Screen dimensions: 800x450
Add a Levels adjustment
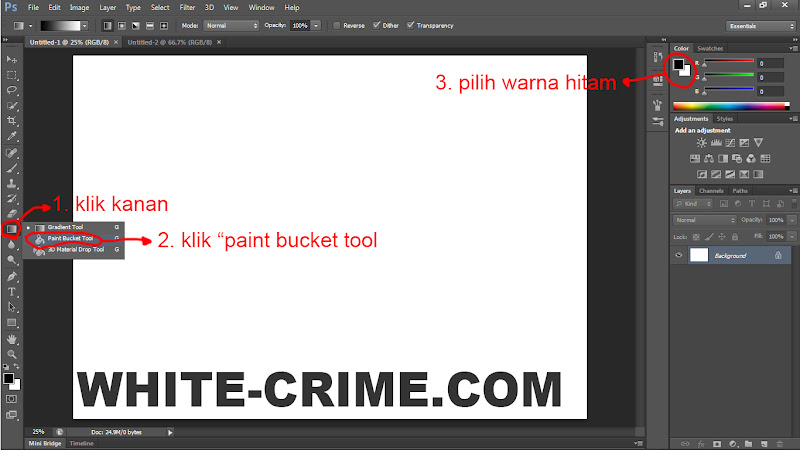(x=716, y=143)
